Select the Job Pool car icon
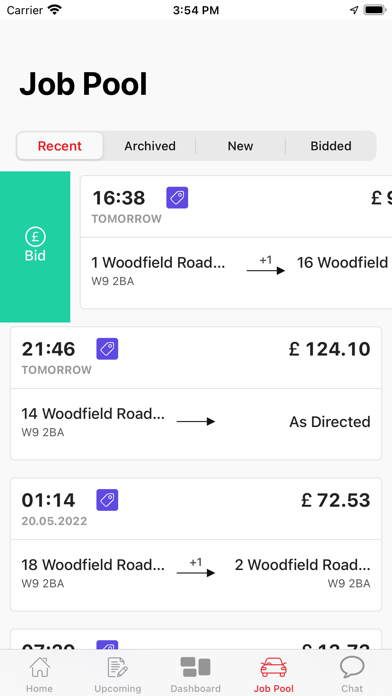The image size is (392, 696). (273, 667)
